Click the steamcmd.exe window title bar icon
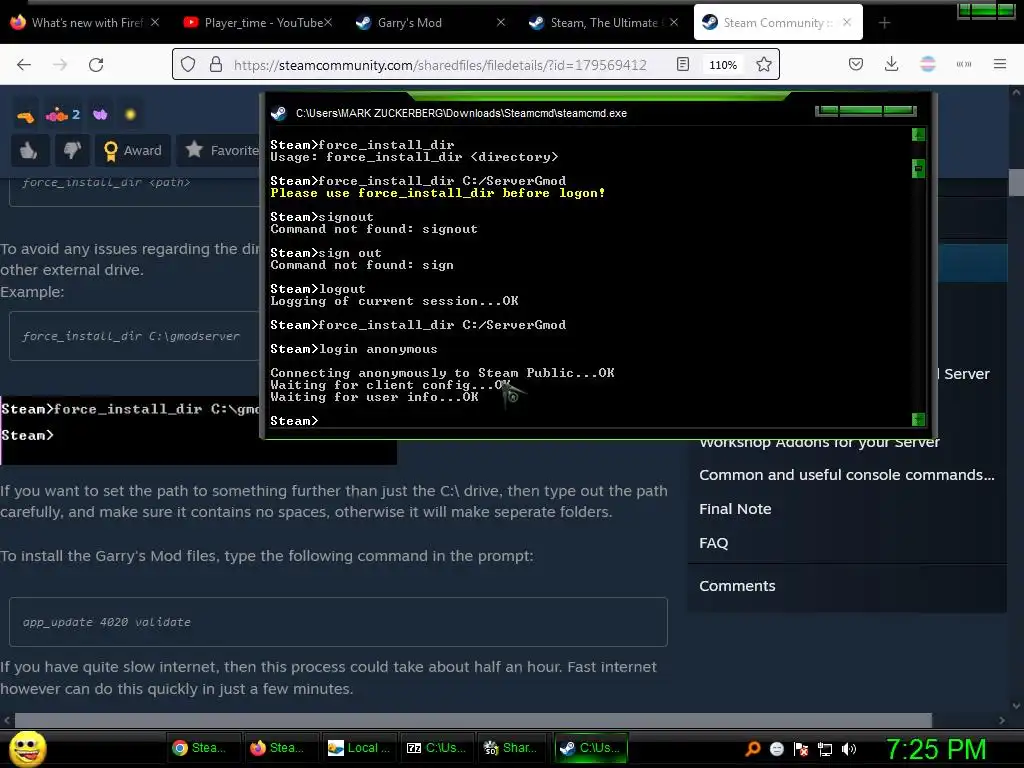The width and height of the screenshot is (1024, 768). pos(279,113)
